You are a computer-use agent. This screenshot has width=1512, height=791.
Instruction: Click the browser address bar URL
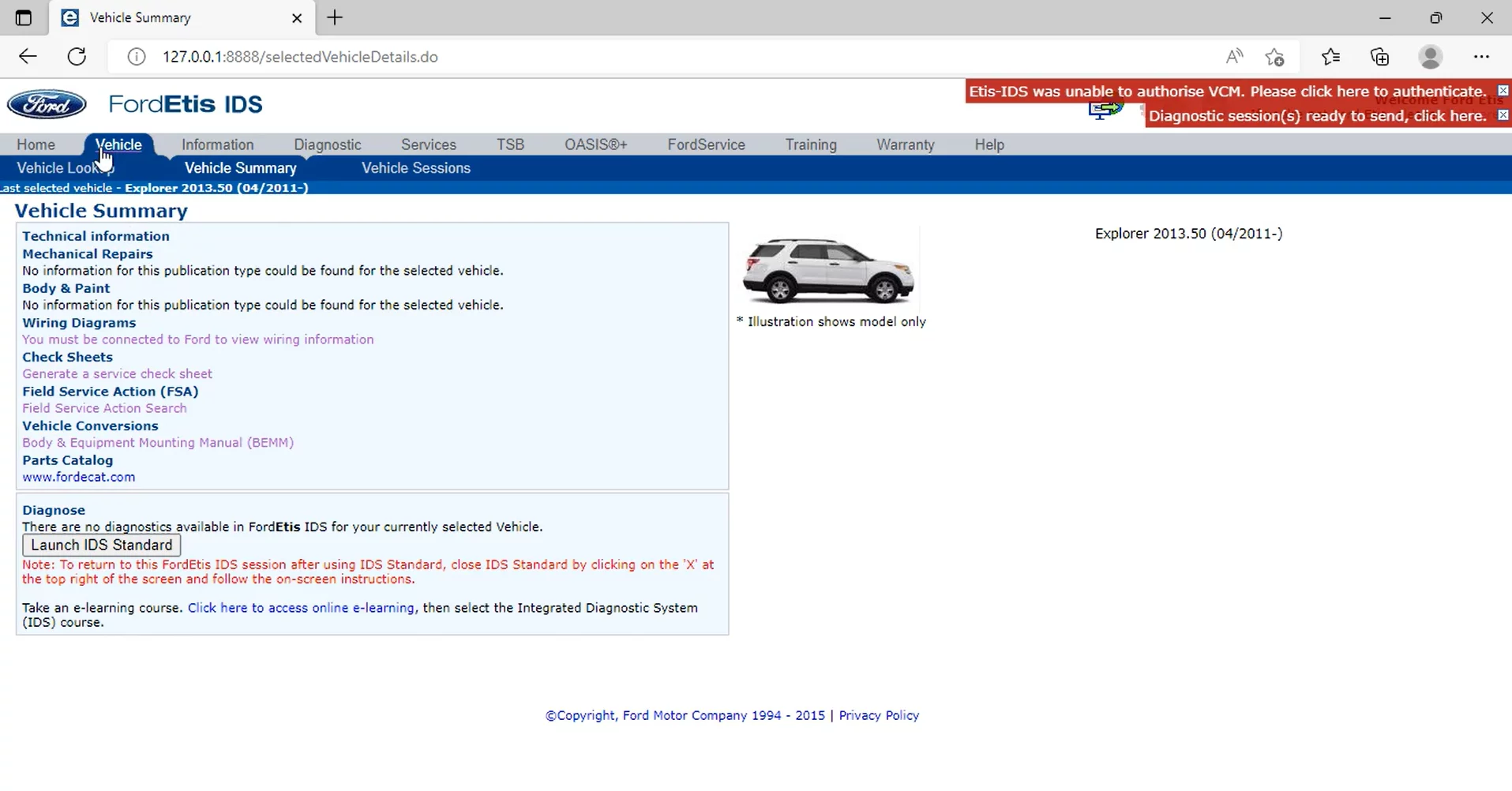300,57
